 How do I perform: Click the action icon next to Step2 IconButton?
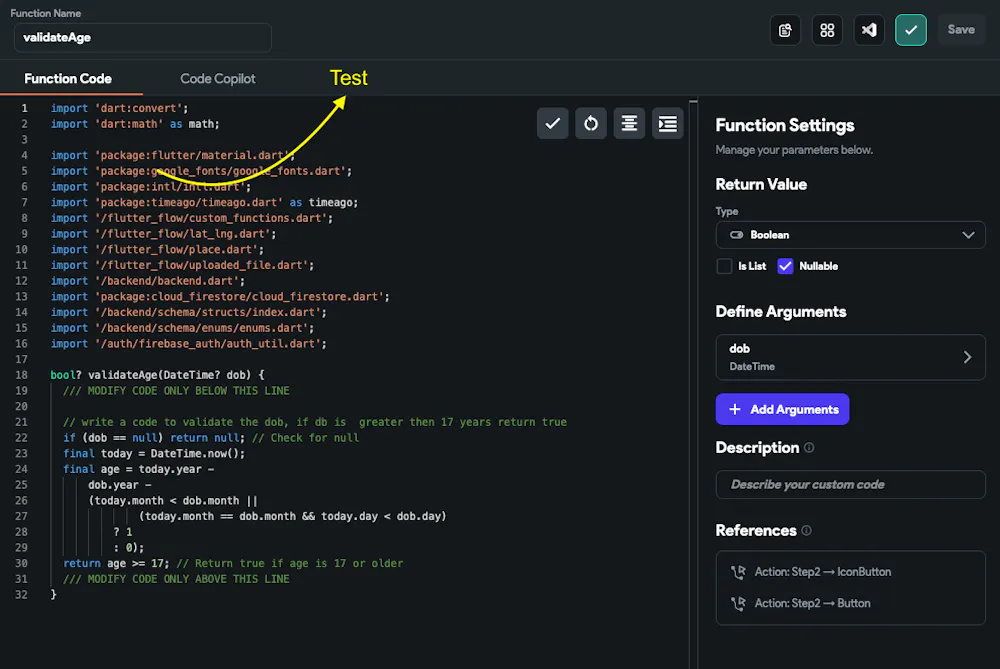pos(739,572)
